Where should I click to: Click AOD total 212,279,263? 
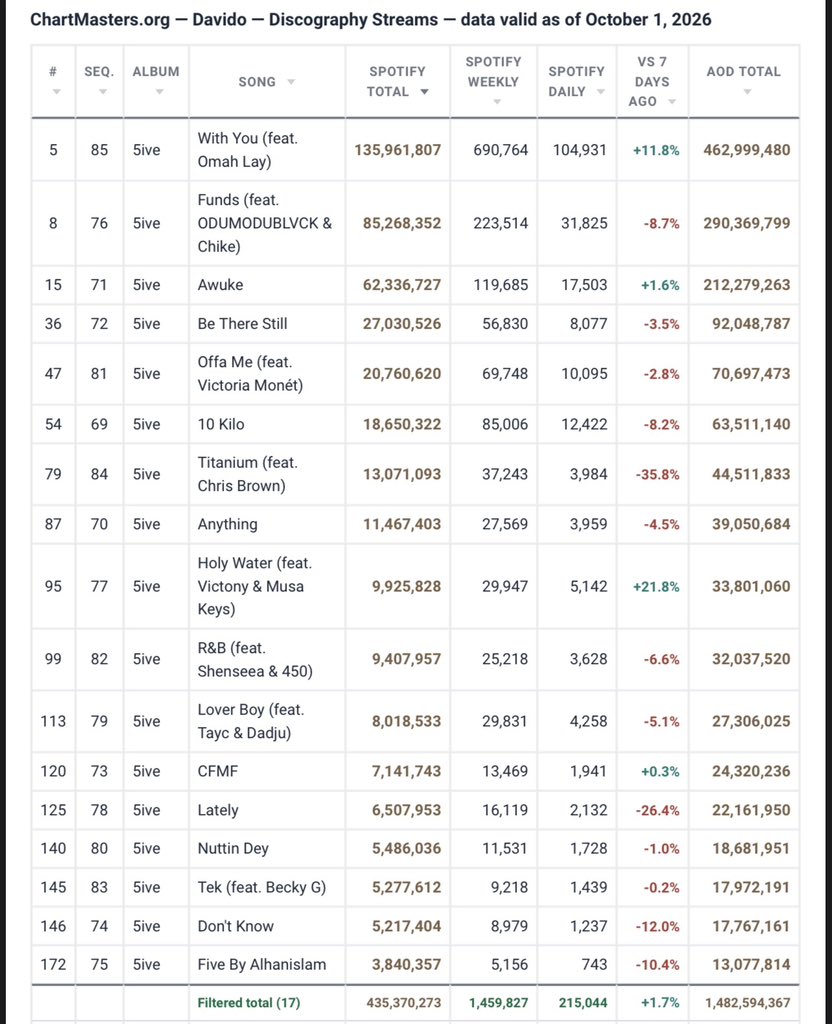pyautogui.click(x=746, y=285)
